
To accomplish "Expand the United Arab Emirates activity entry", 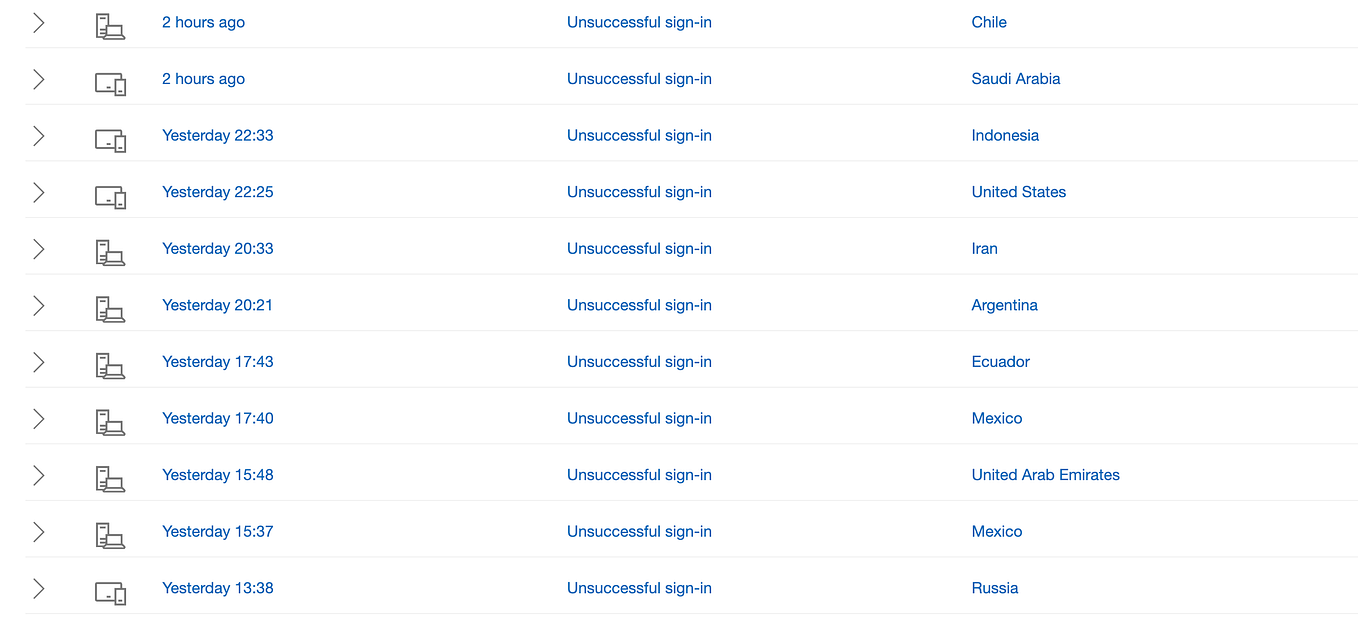I will pos(38,474).
